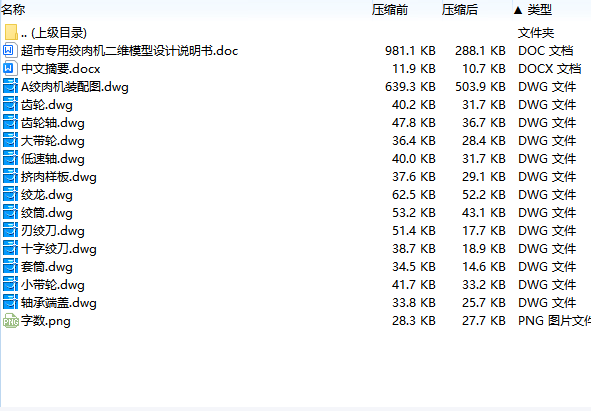
Task: Click the DOC 文档 type cell
Action: coord(545,51)
